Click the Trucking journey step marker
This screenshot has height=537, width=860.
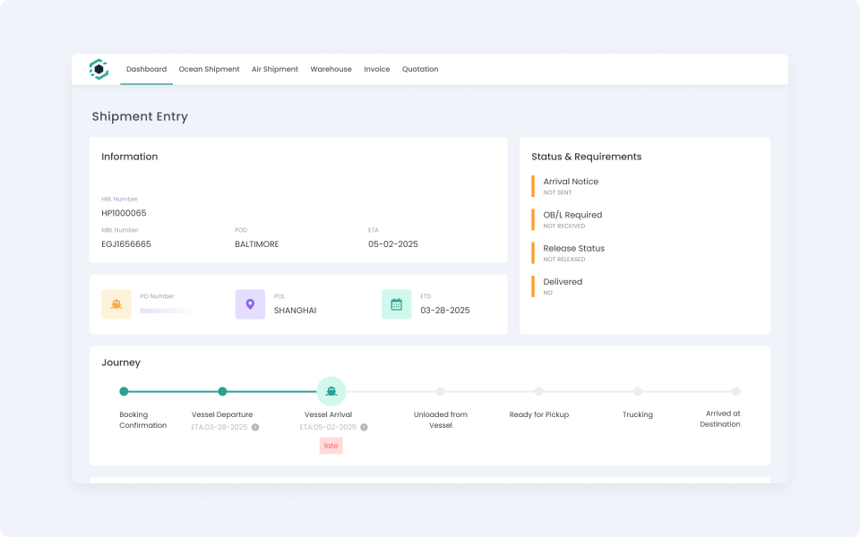637,391
